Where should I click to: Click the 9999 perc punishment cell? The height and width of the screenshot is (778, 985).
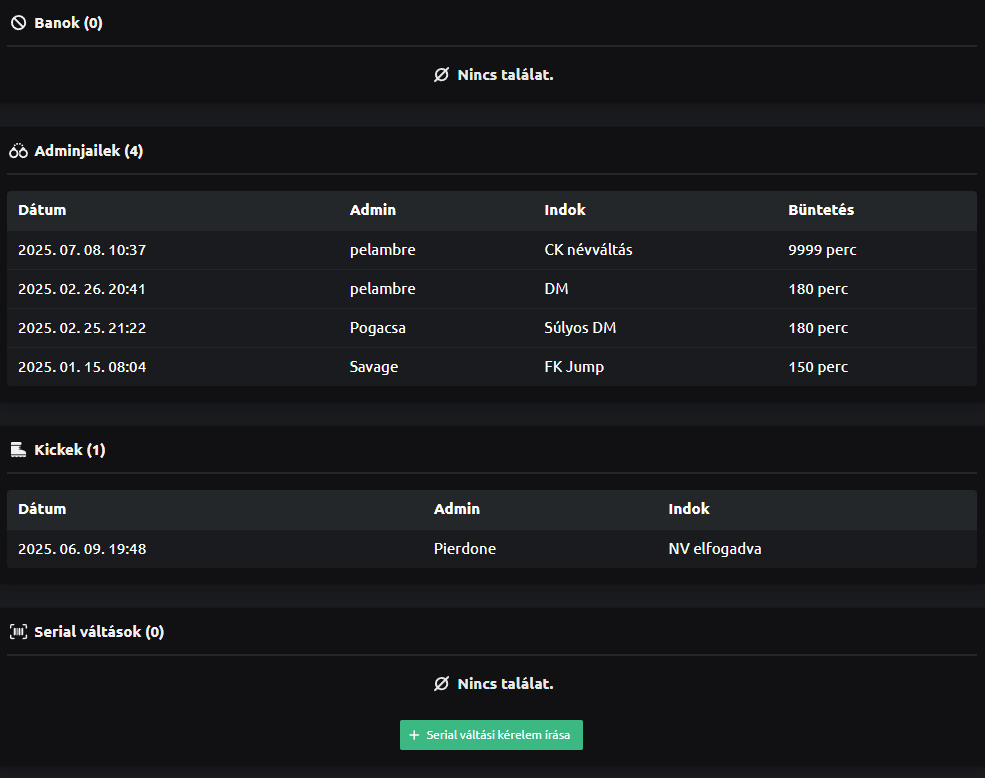pos(822,250)
